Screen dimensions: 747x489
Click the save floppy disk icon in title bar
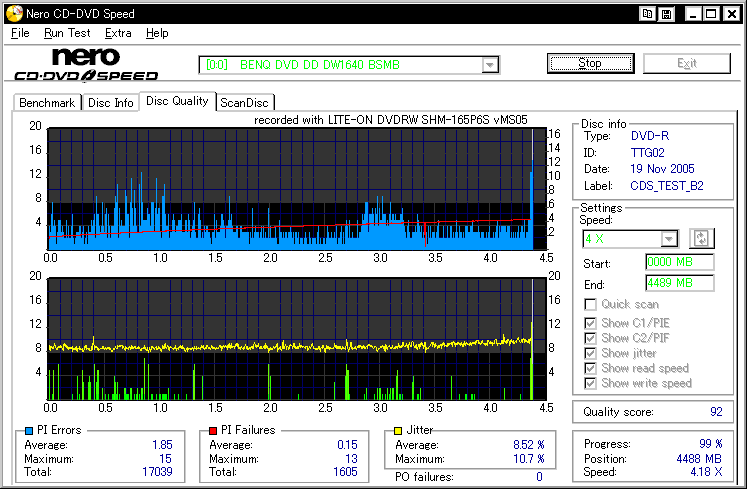coord(666,14)
